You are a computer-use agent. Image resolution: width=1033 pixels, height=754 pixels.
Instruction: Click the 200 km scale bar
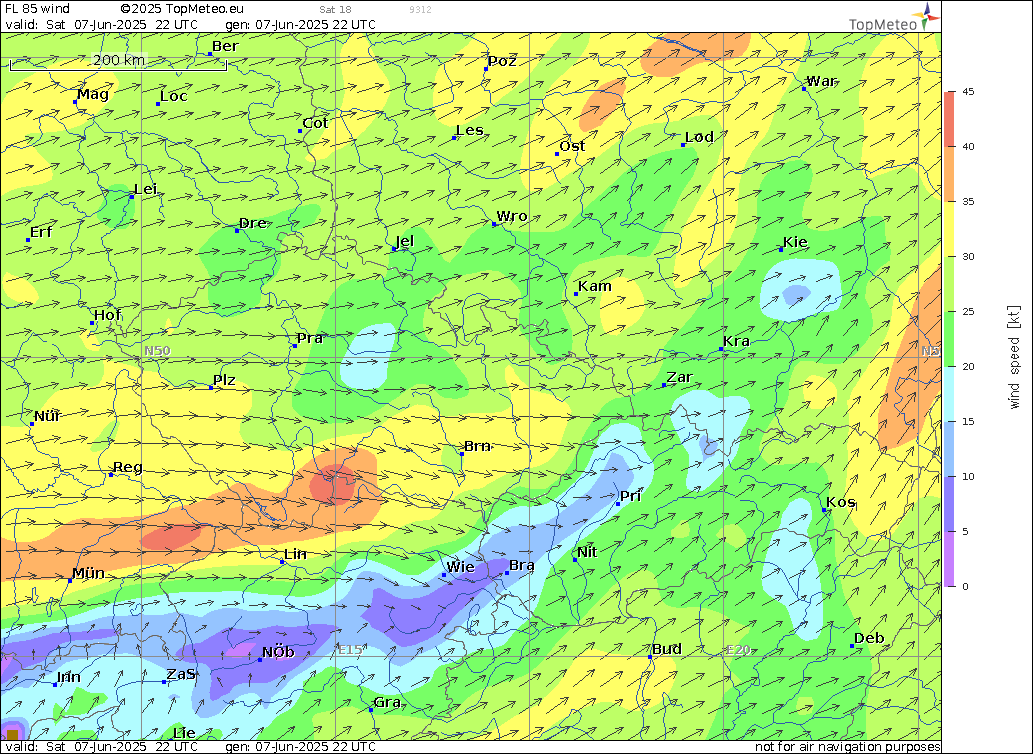tap(119, 61)
